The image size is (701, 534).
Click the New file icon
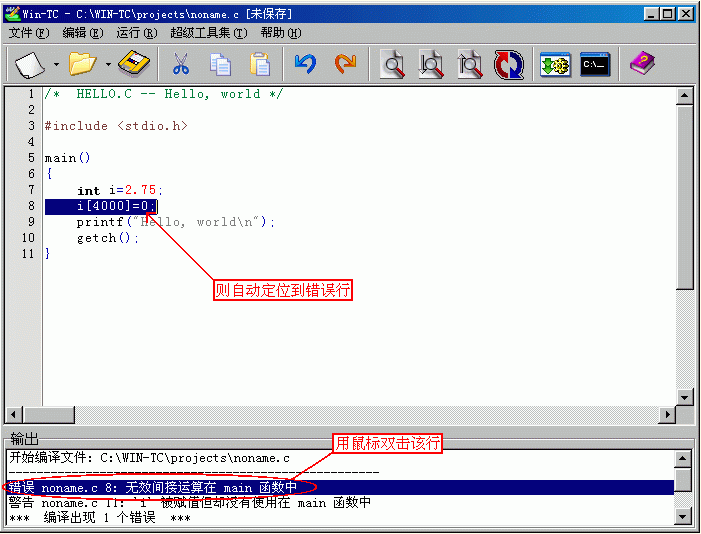pyautogui.click(x=30, y=64)
